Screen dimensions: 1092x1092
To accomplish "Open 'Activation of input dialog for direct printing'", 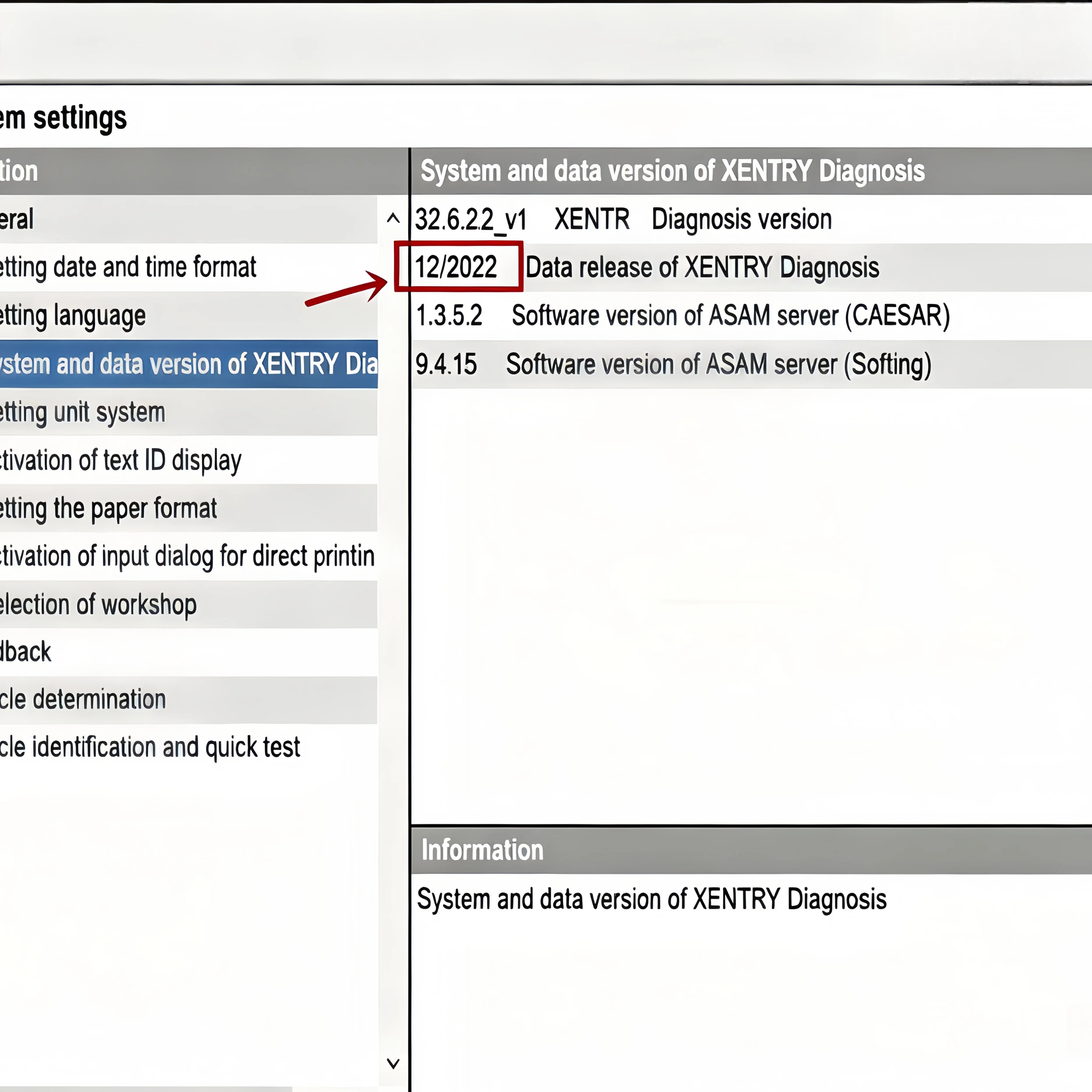I will 188,556.
